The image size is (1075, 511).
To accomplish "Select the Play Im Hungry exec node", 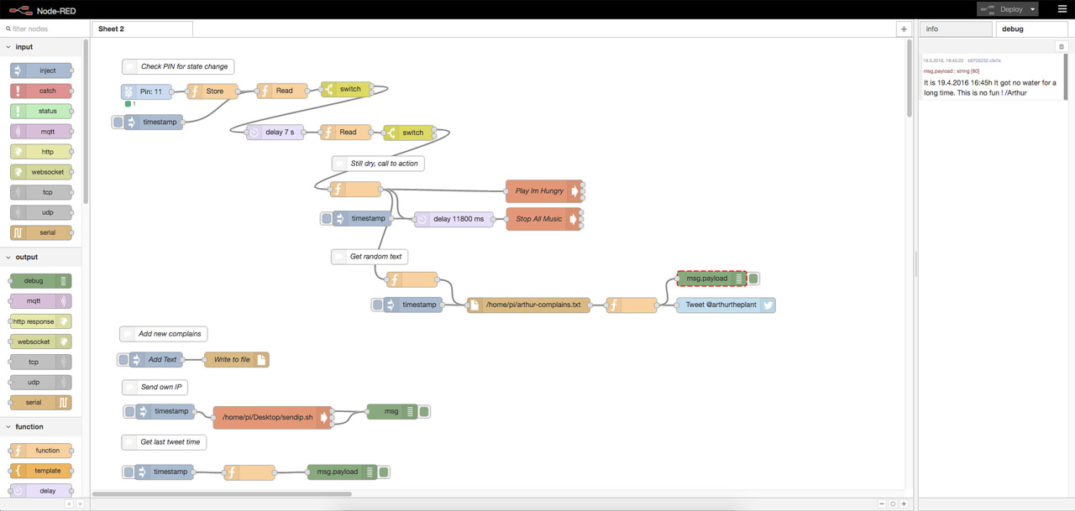I will pyautogui.click(x=544, y=191).
